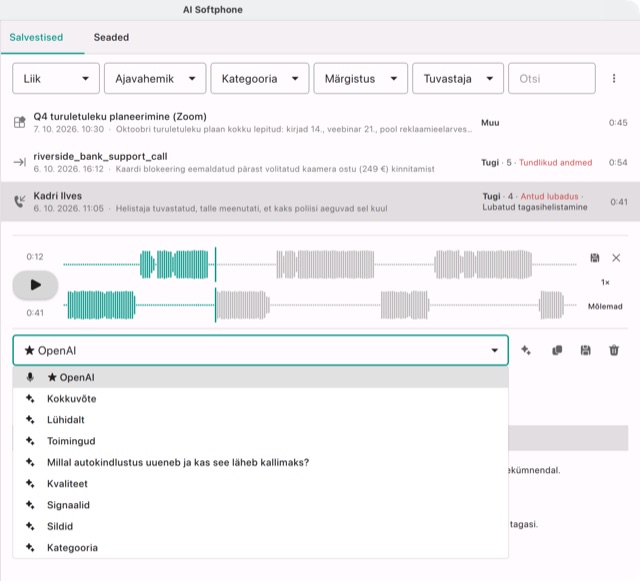Save the audio with the player save icon

595,258
